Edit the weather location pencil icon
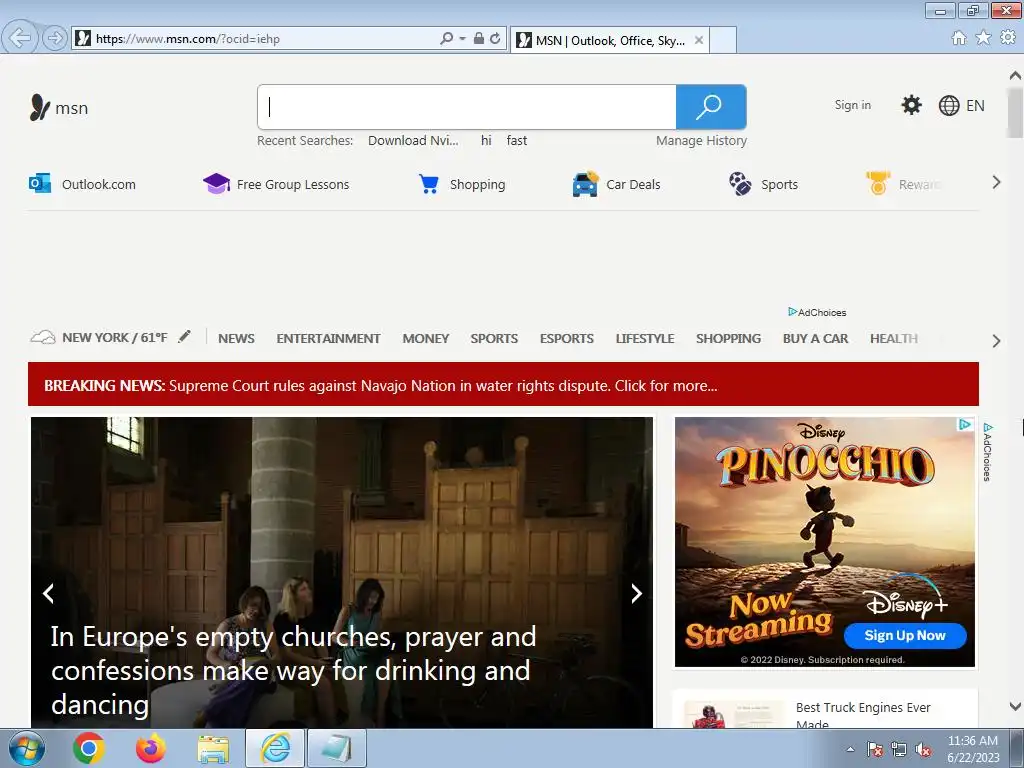Viewport: 1024px width, 768px height. coord(185,336)
